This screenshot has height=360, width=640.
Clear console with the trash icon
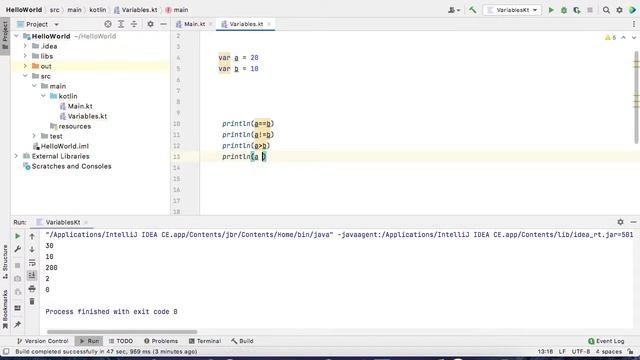point(32,301)
